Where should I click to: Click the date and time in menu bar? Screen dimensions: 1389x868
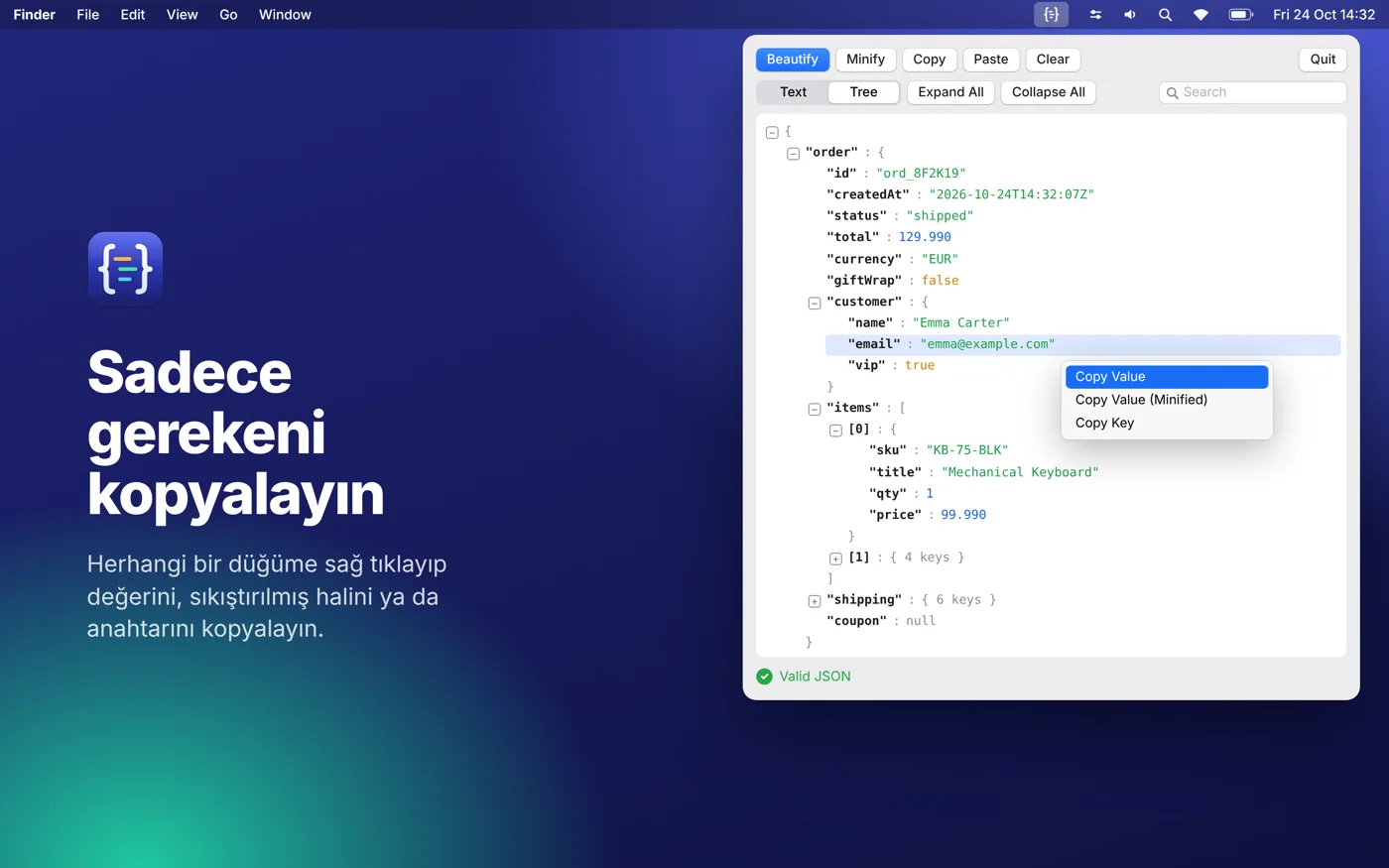[1324, 15]
